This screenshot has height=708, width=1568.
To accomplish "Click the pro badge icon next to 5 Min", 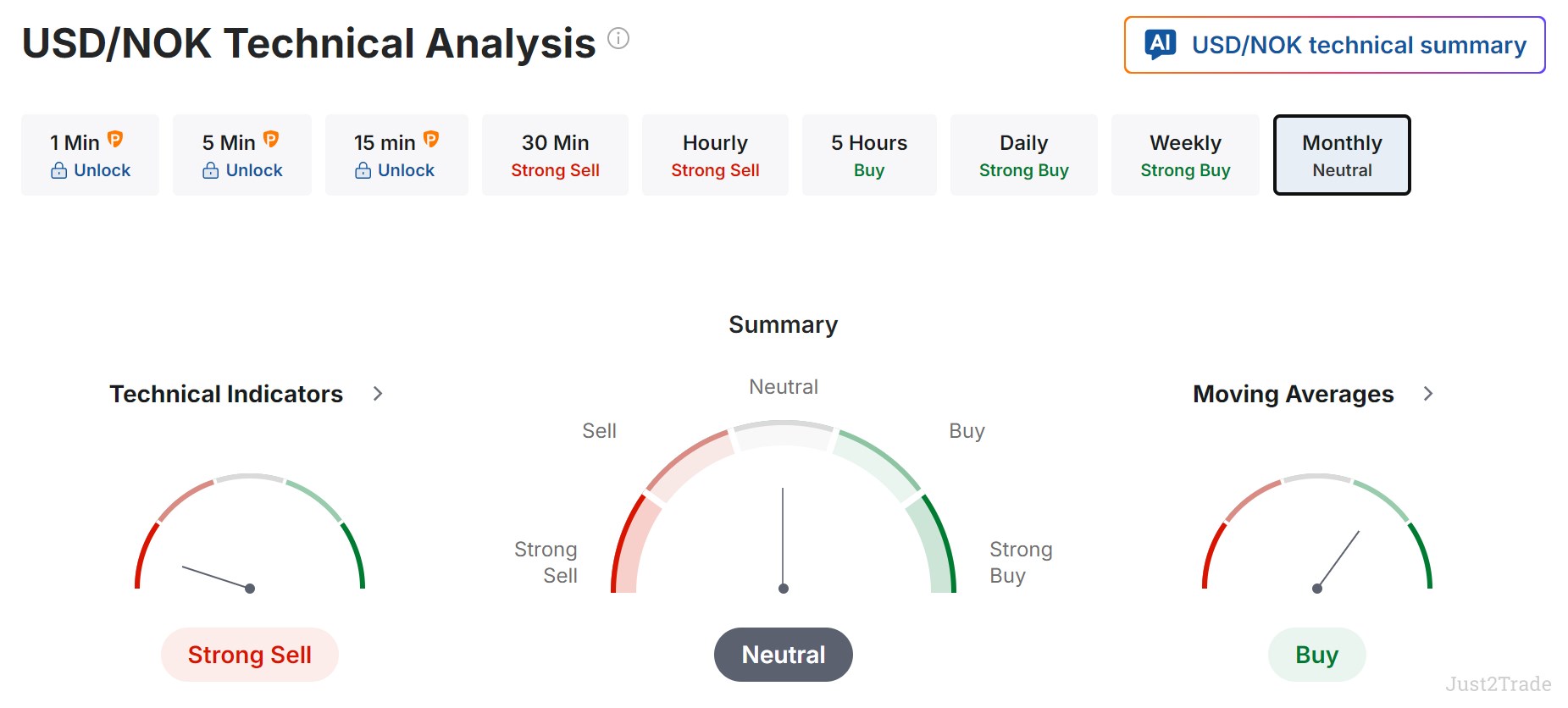I will [271, 139].
